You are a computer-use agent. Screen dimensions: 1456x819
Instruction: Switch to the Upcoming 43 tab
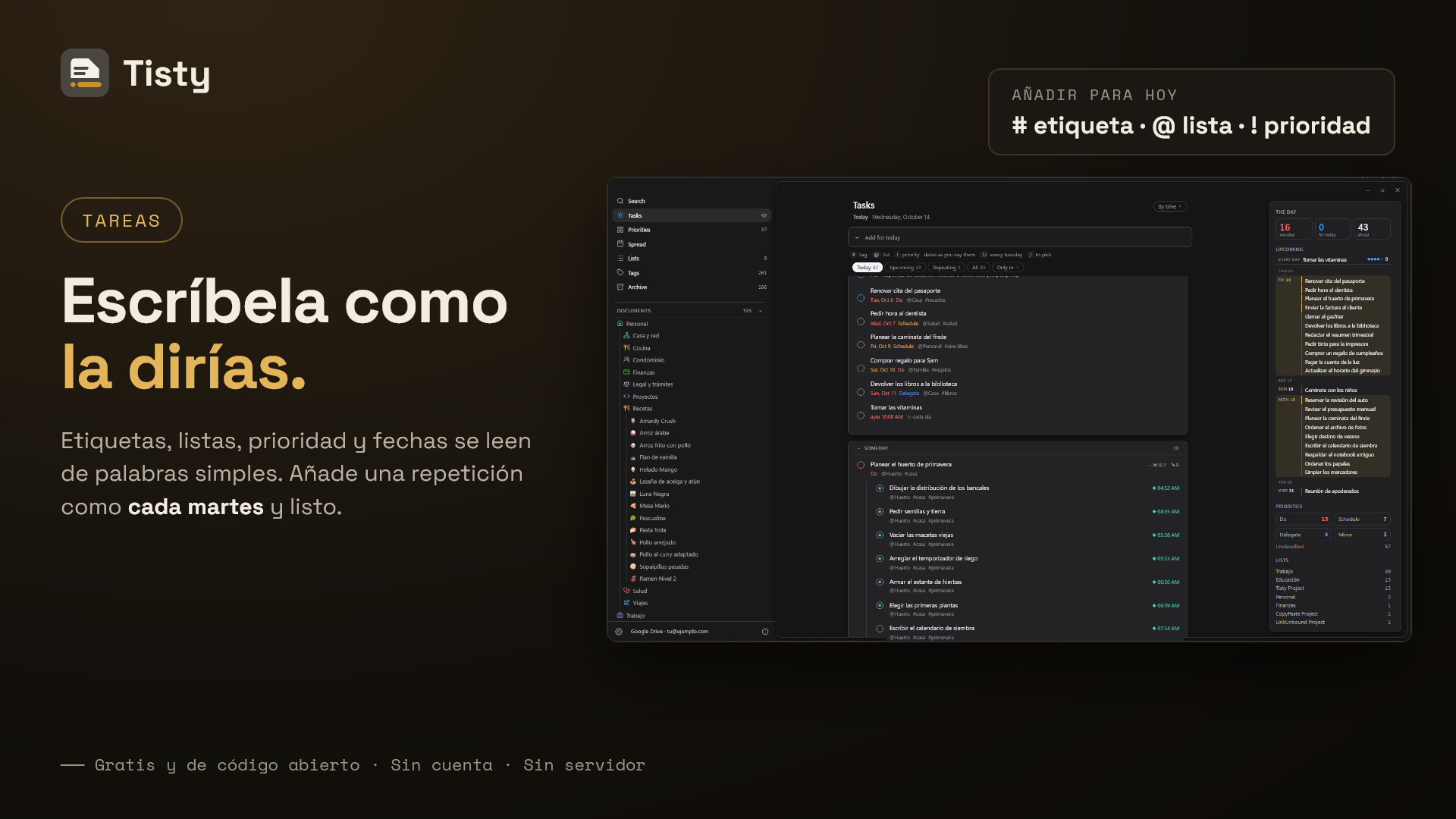905,268
